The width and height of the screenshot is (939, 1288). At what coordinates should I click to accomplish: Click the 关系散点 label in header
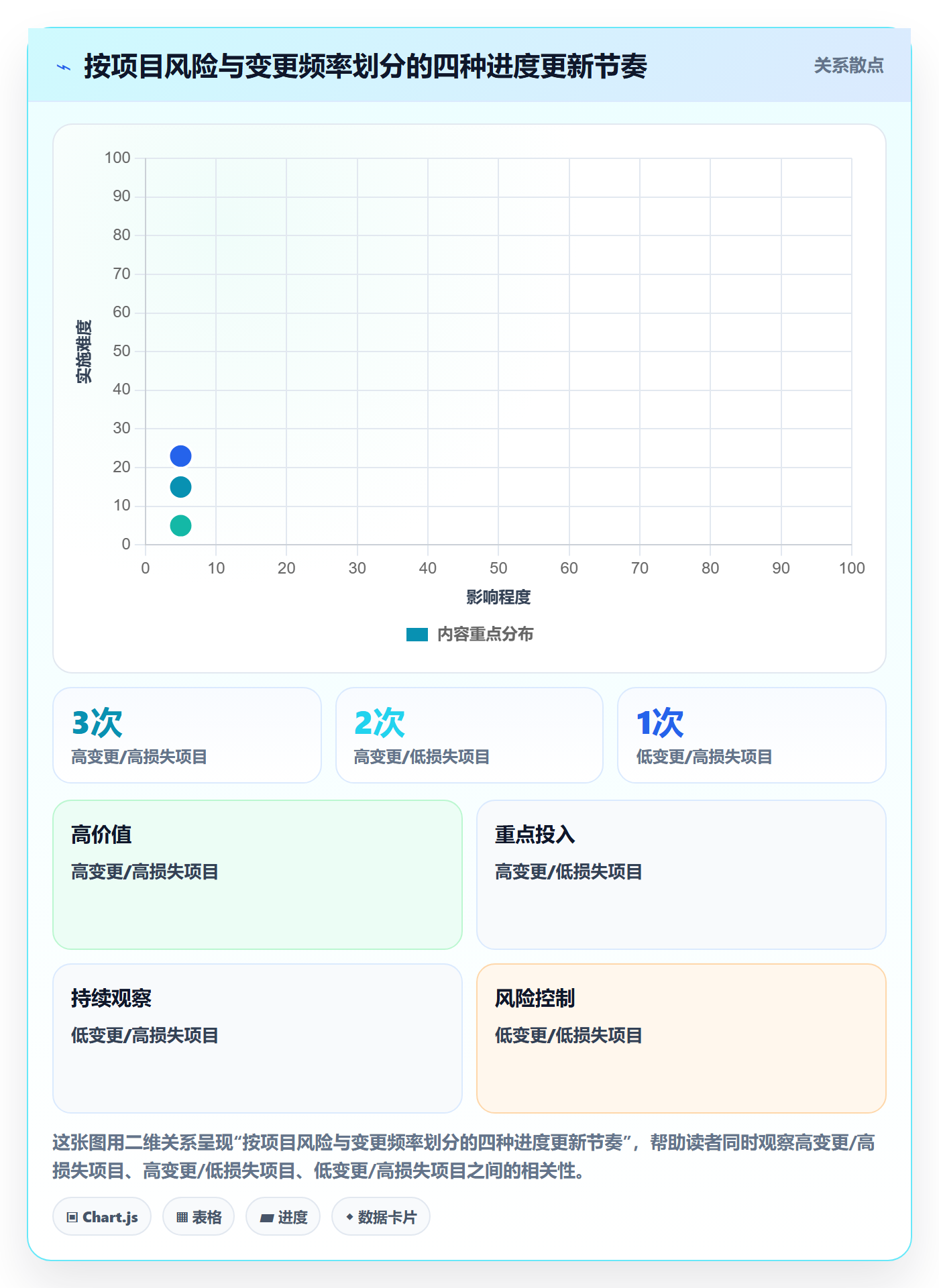click(x=848, y=66)
